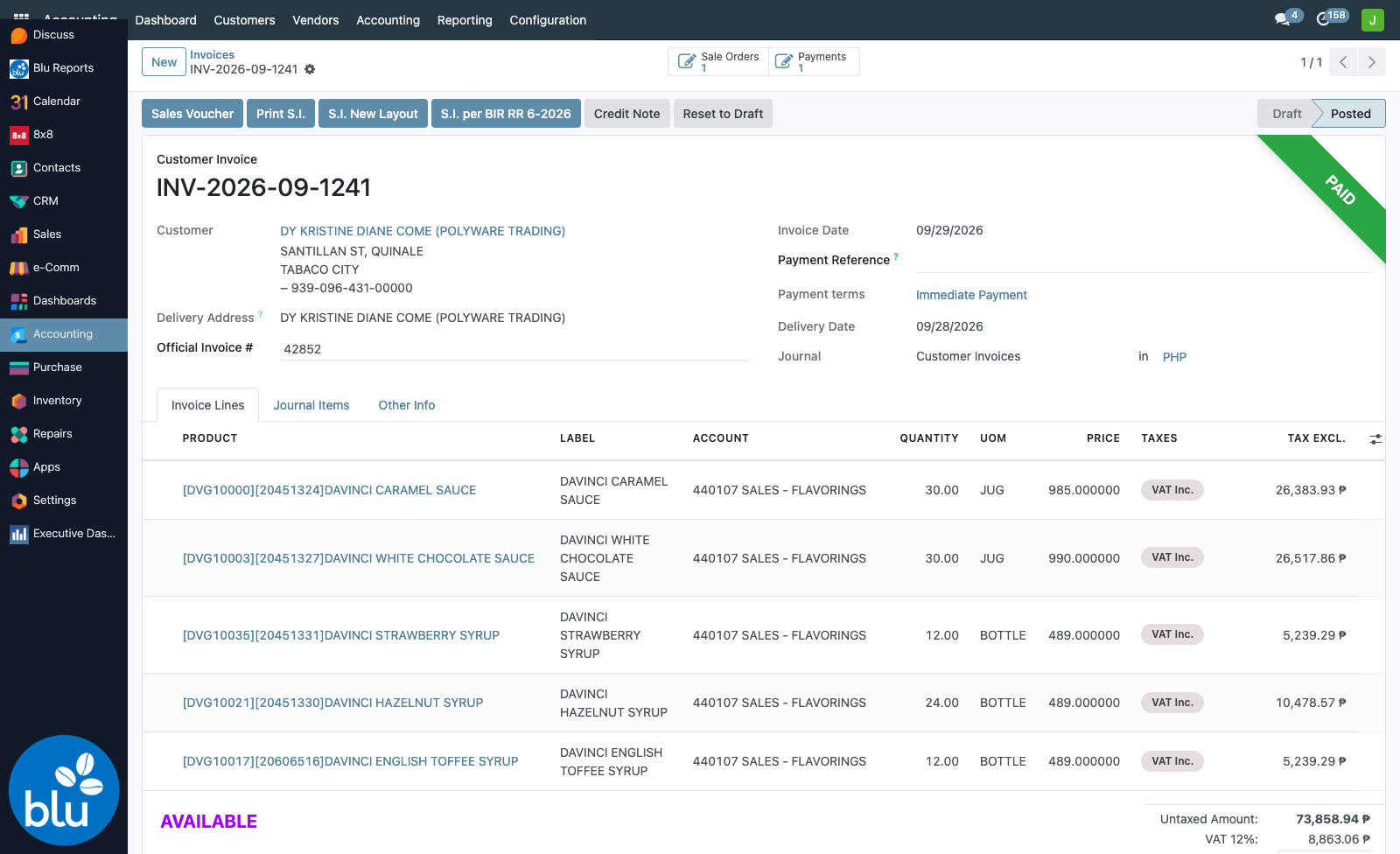Open the Inventory app icon
This screenshot has width=1400, height=854.
point(19,401)
